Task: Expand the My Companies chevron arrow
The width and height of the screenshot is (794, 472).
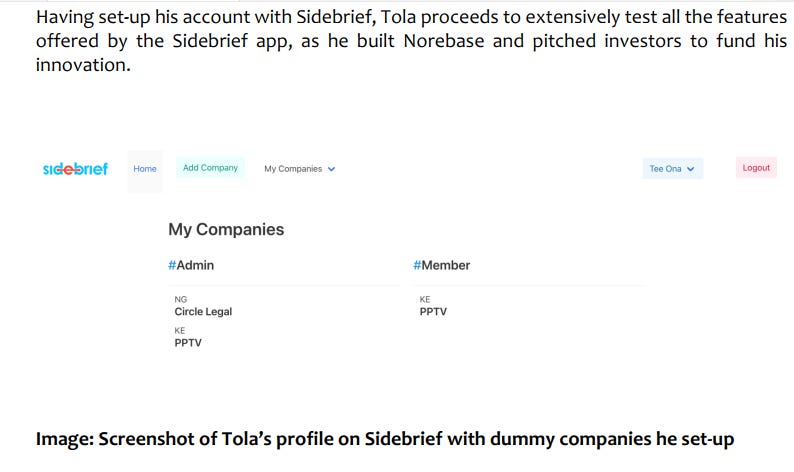Action: [x=331, y=169]
